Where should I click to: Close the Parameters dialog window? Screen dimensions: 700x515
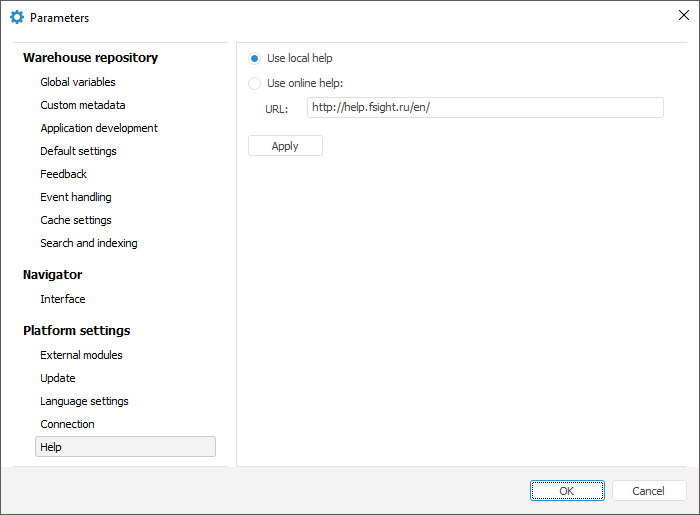(683, 16)
